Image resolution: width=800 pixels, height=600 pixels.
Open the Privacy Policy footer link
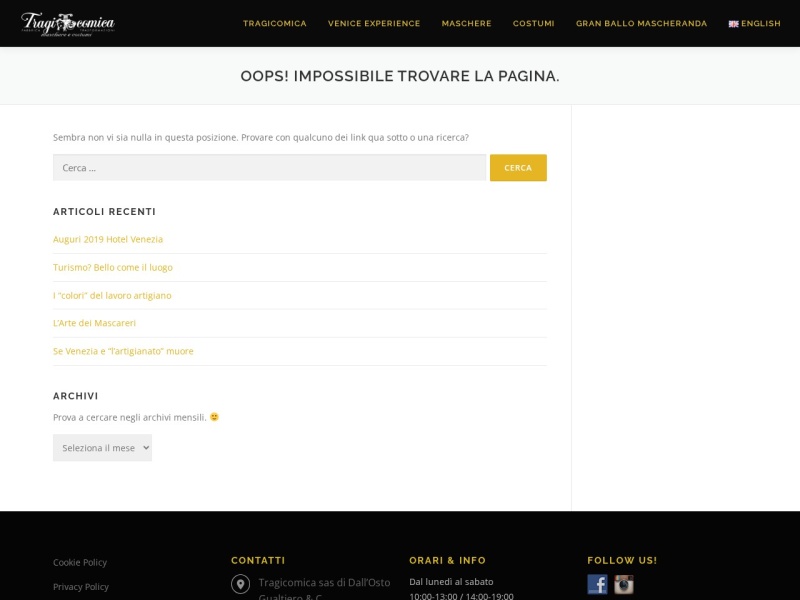81,587
